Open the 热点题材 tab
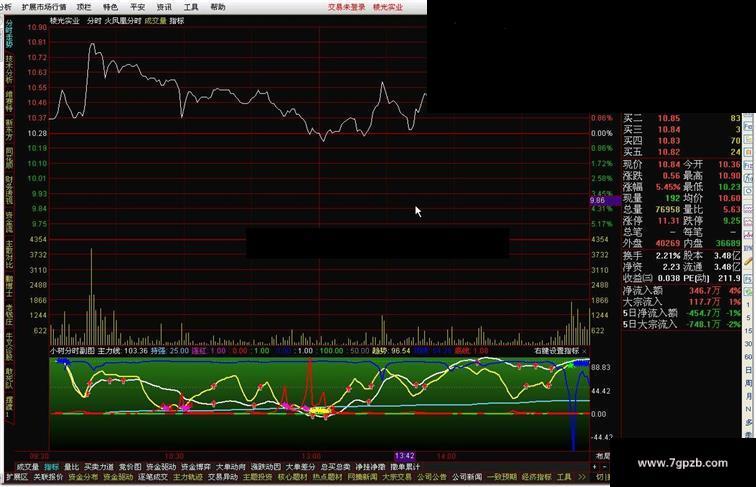756x487 pixels. [327, 477]
